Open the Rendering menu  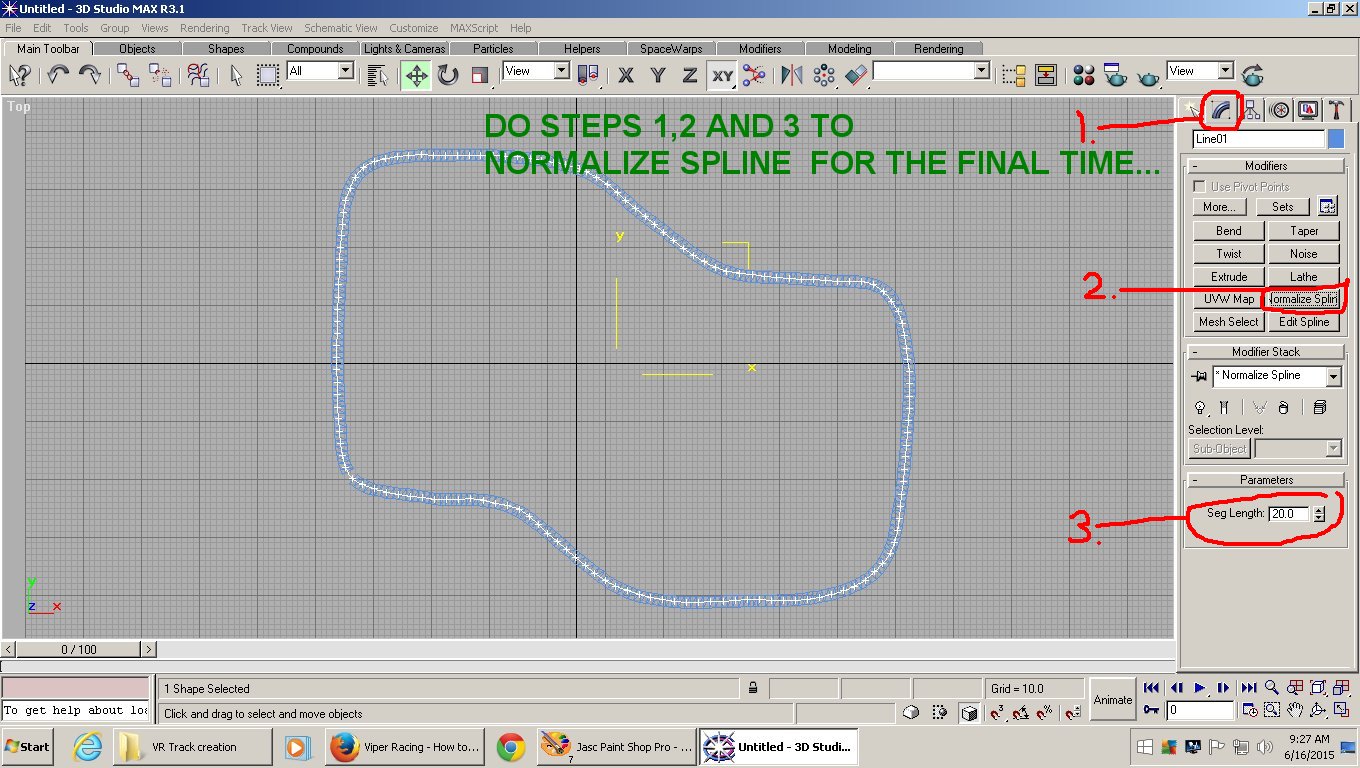click(205, 28)
